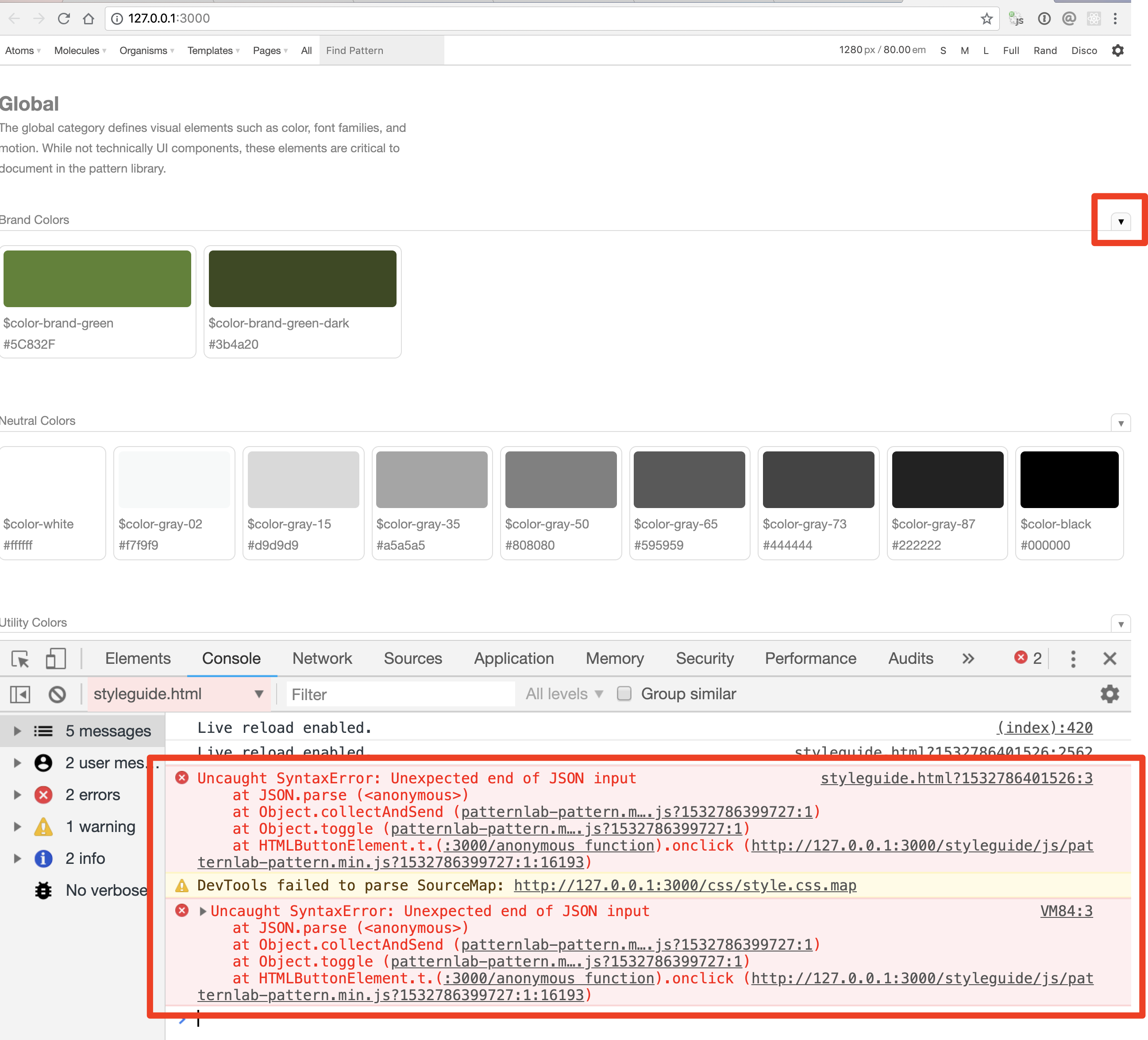The image size is (1148, 1040).
Task: Open the All levels log dropdown
Action: tap(564, 694)
